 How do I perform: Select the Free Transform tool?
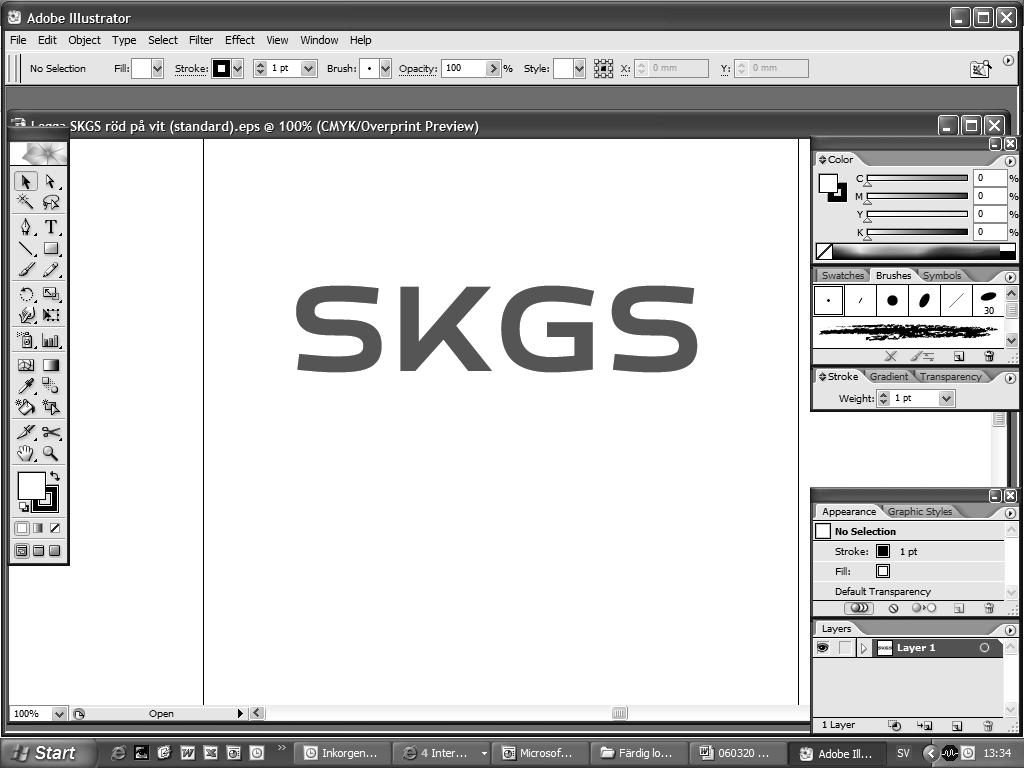coord(50,315)
